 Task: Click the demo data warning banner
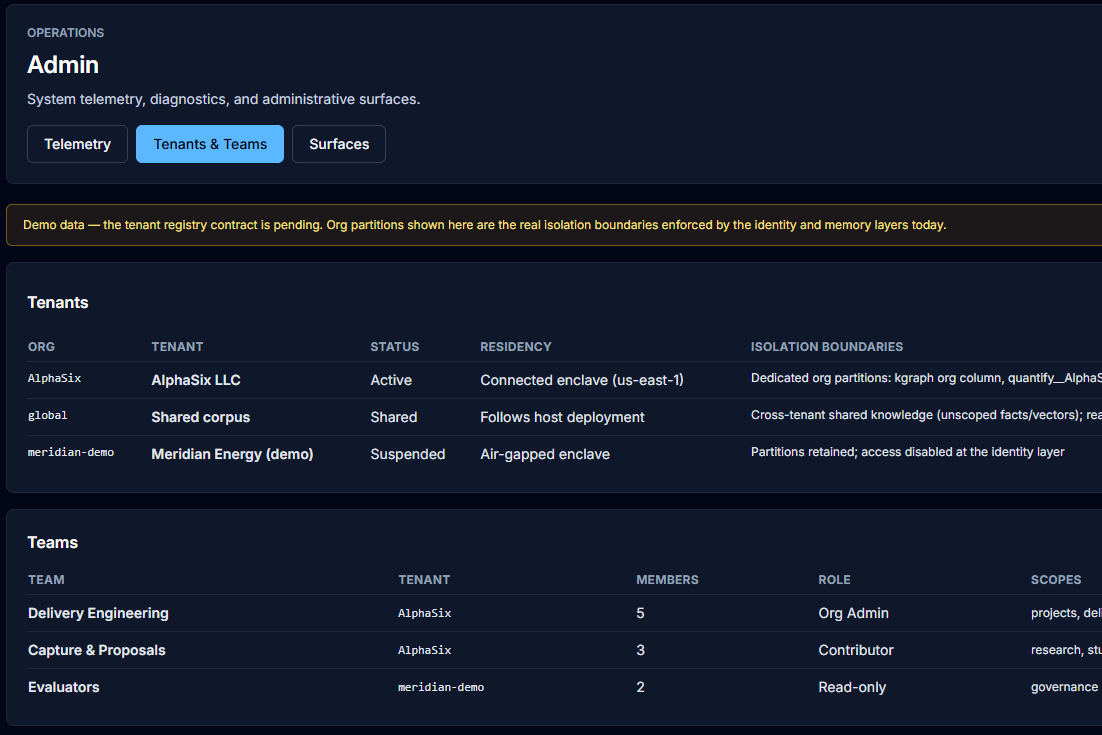554,225
